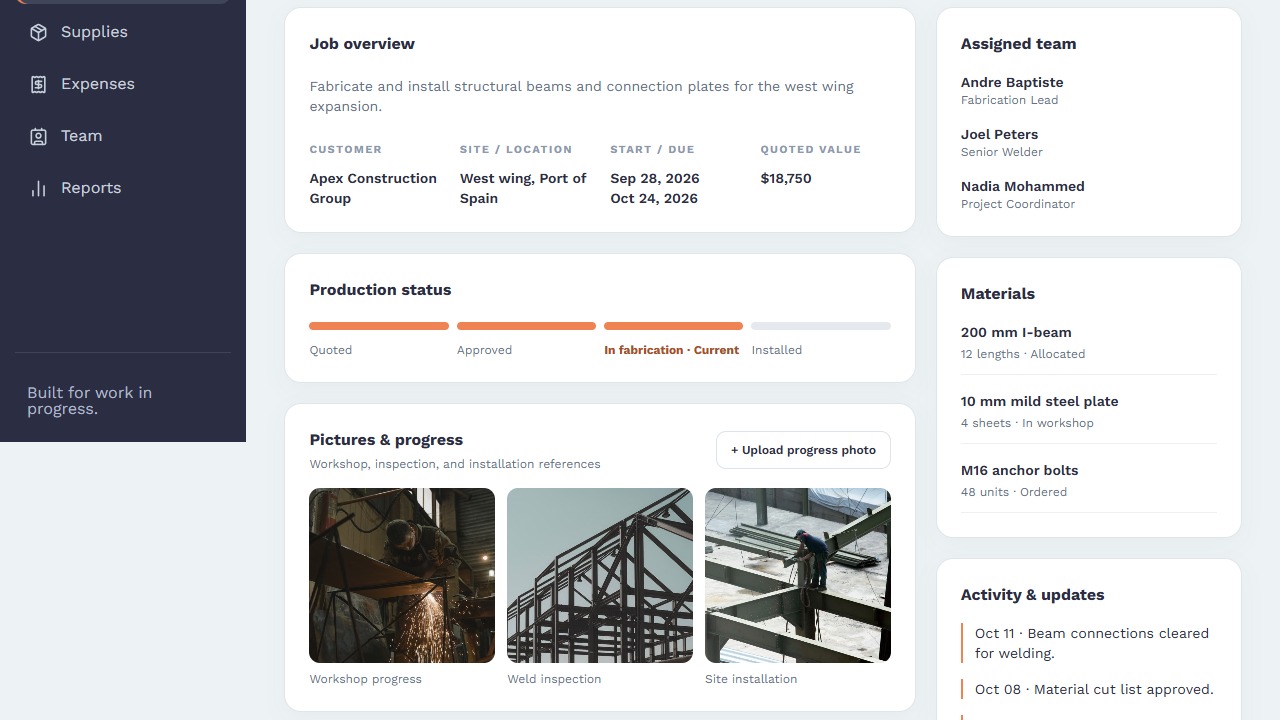View the Weld inspection photo thumbnail
The image size is (1280, 720).
click(600, 575)
